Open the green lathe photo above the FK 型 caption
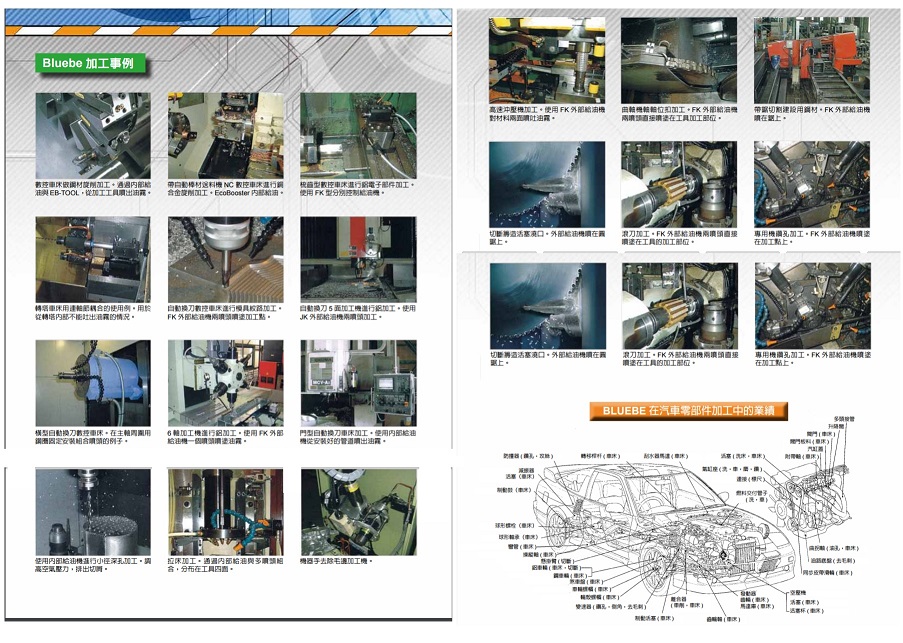903x643 pixels. (358, 136)
